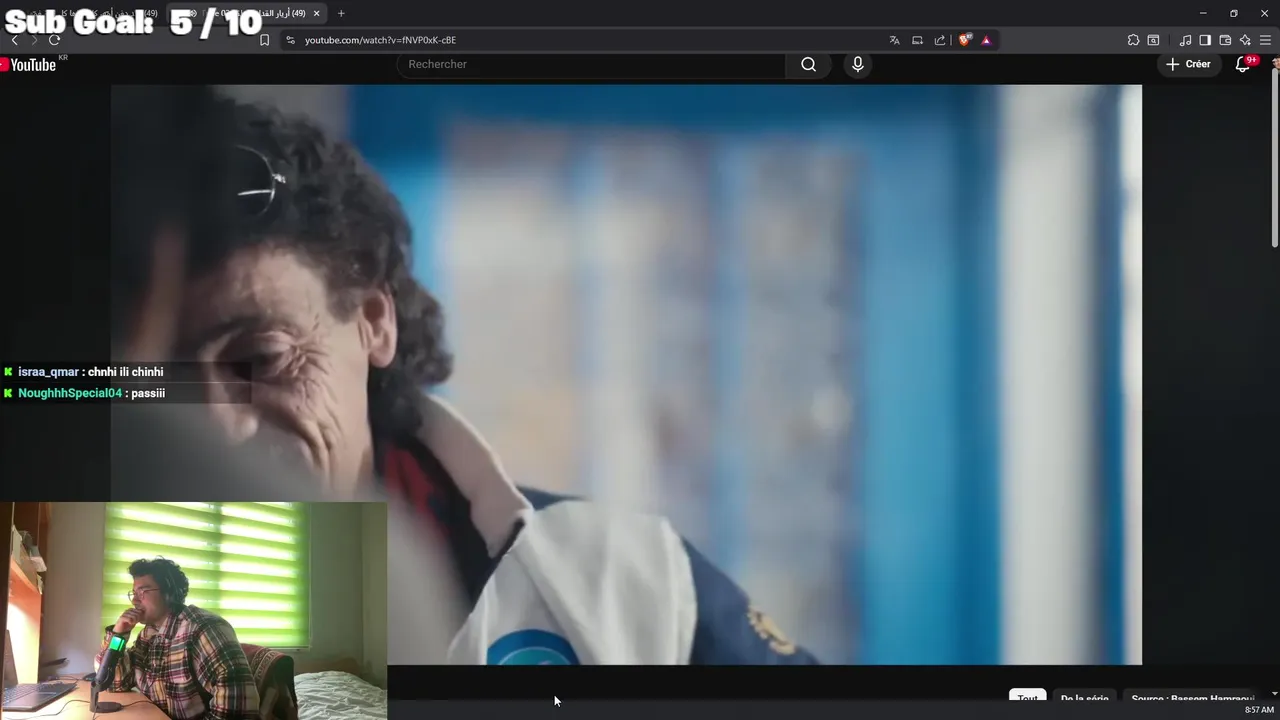Open the music note playlist icon
The image size is (1280, 720).
point(1185,40)
